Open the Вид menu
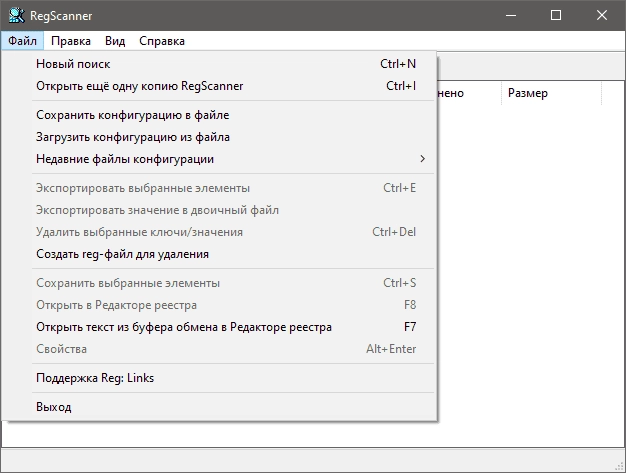 (x=115, y=41)
